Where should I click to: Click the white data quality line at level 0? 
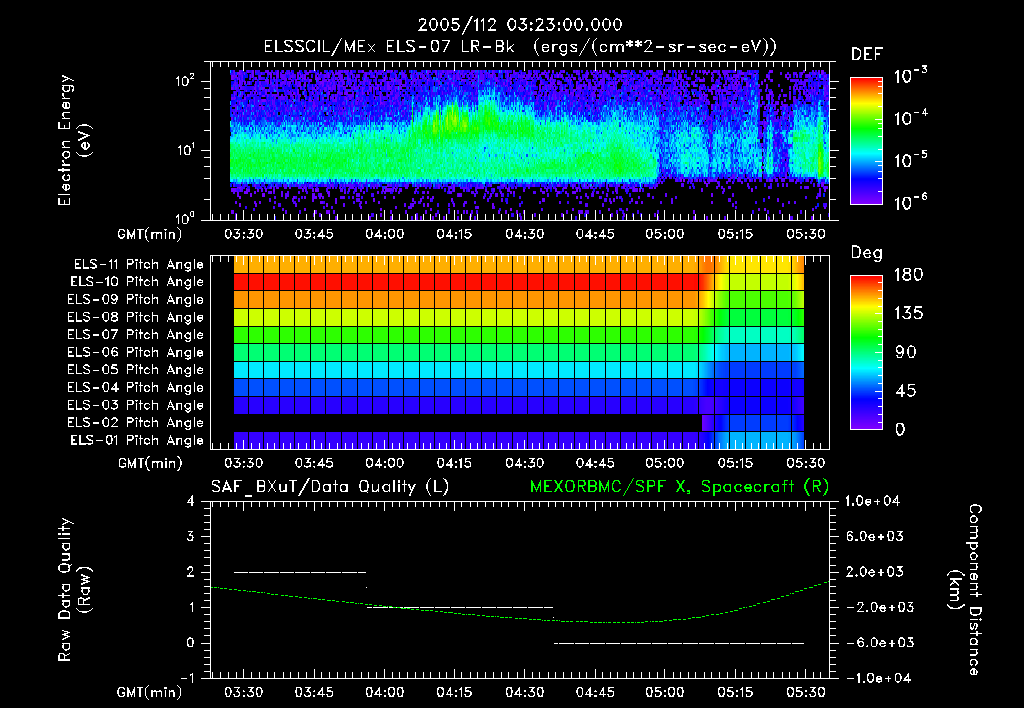[679, 643]
